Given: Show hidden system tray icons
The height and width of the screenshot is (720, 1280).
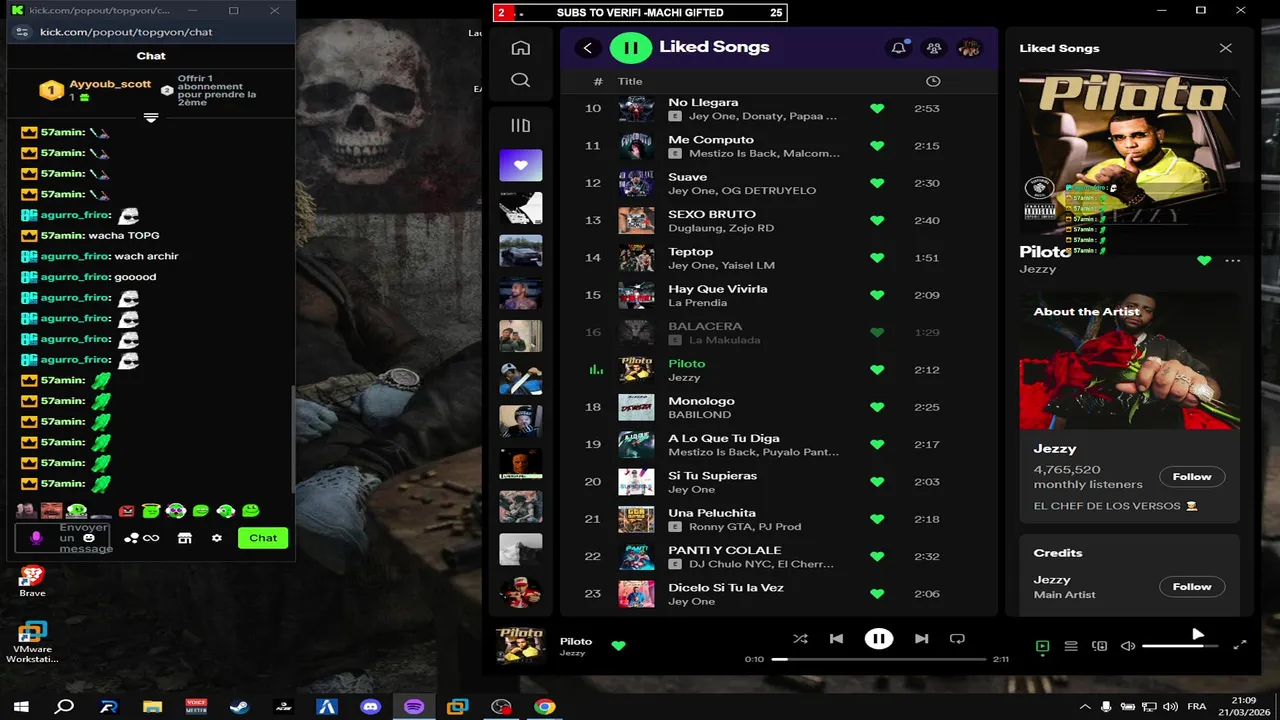Looking at the screenshot, I should coord(1085,707).
